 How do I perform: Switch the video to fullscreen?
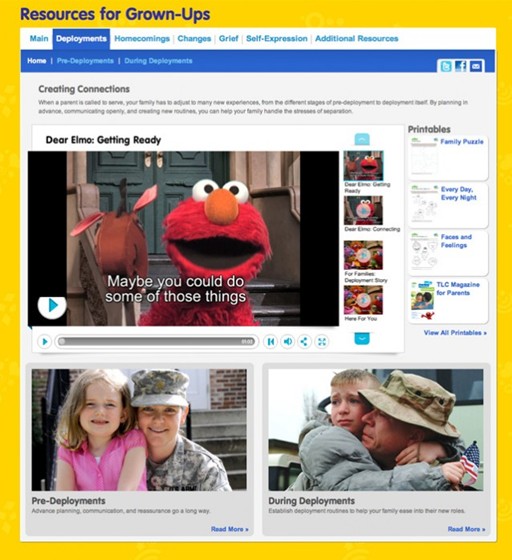pos(321,342)
